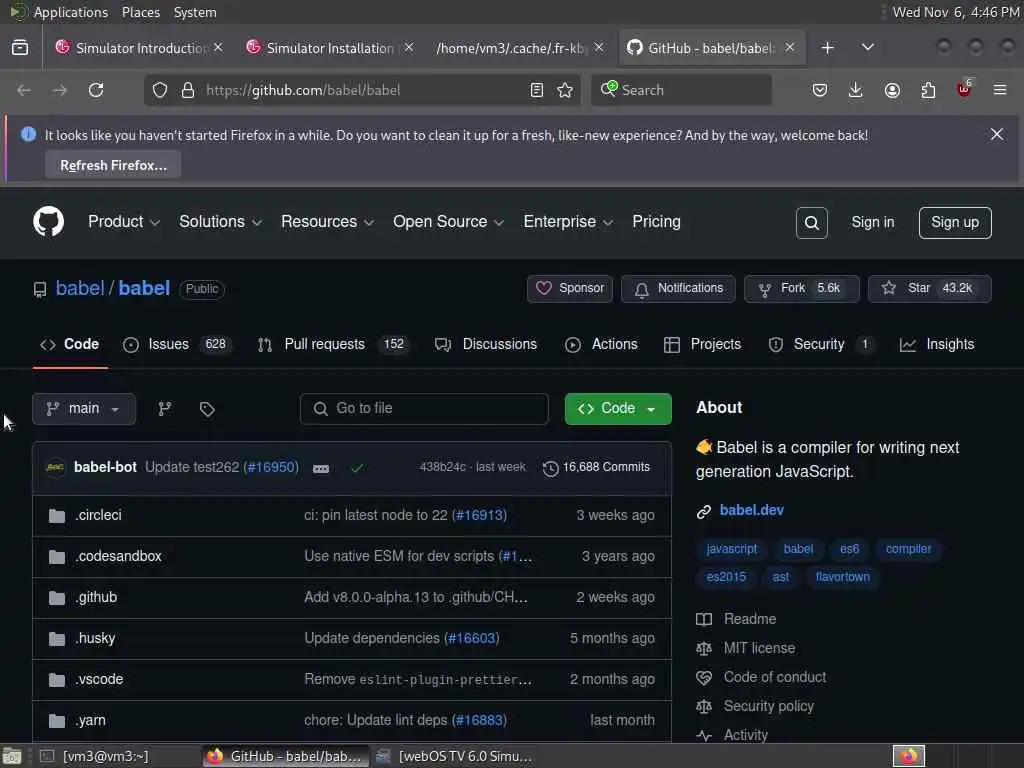This screenshot has width=1024, height=768.
Task: Switch to the Issues tab
Action: coord(177,344)
